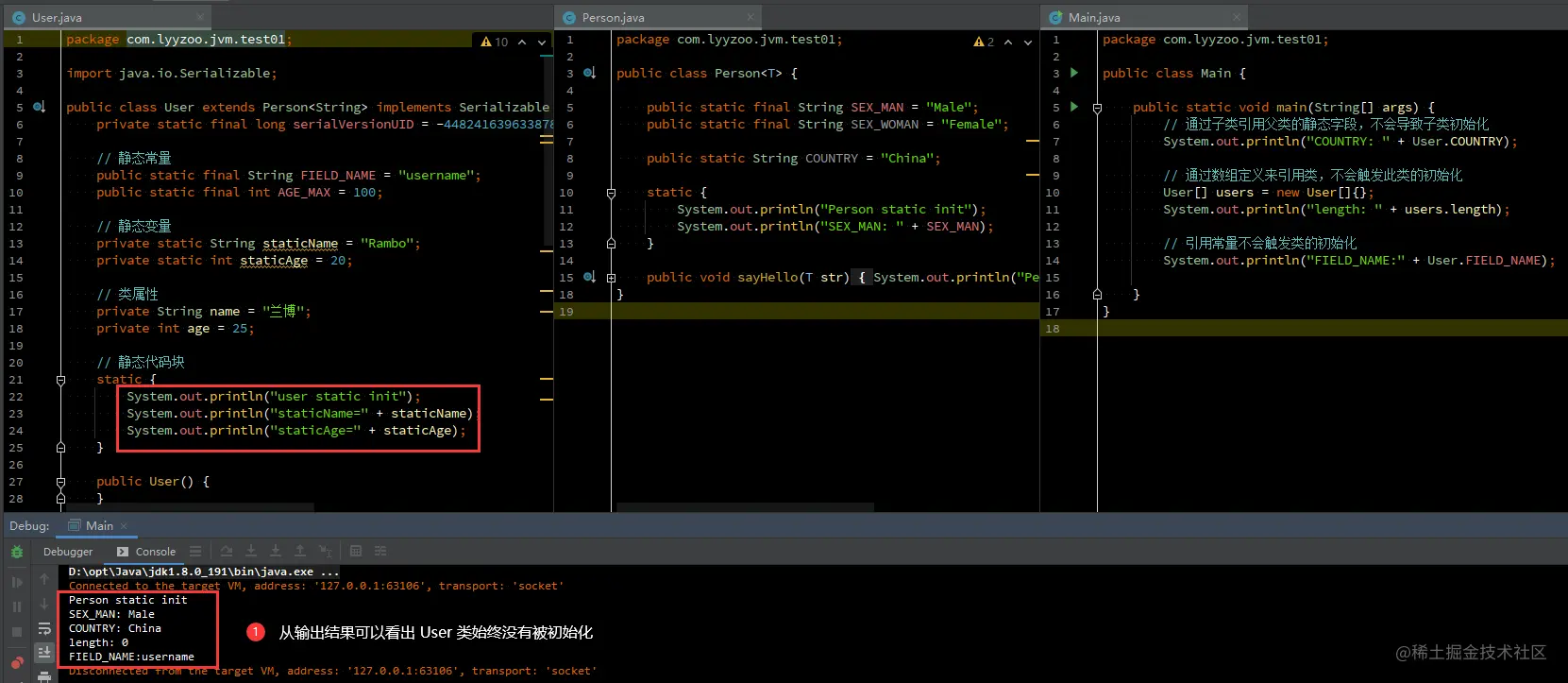Image resolution: width=1568 pixels, height=683 pixels.
Task: Click the Step Over icon
Action: click(227, 551)
